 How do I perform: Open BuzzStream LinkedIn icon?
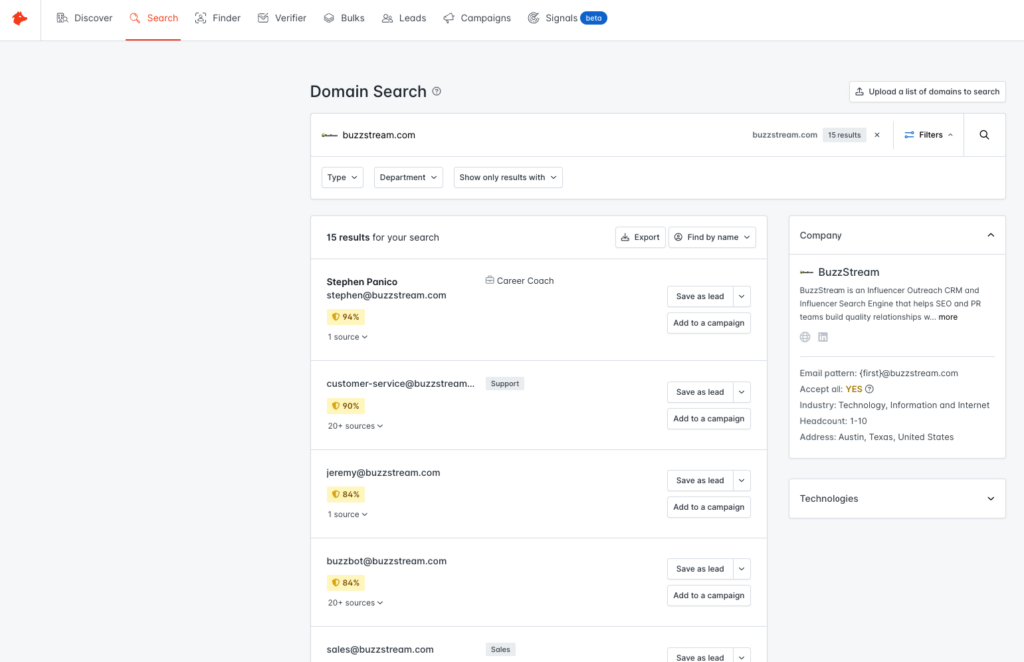coord(823,337)
